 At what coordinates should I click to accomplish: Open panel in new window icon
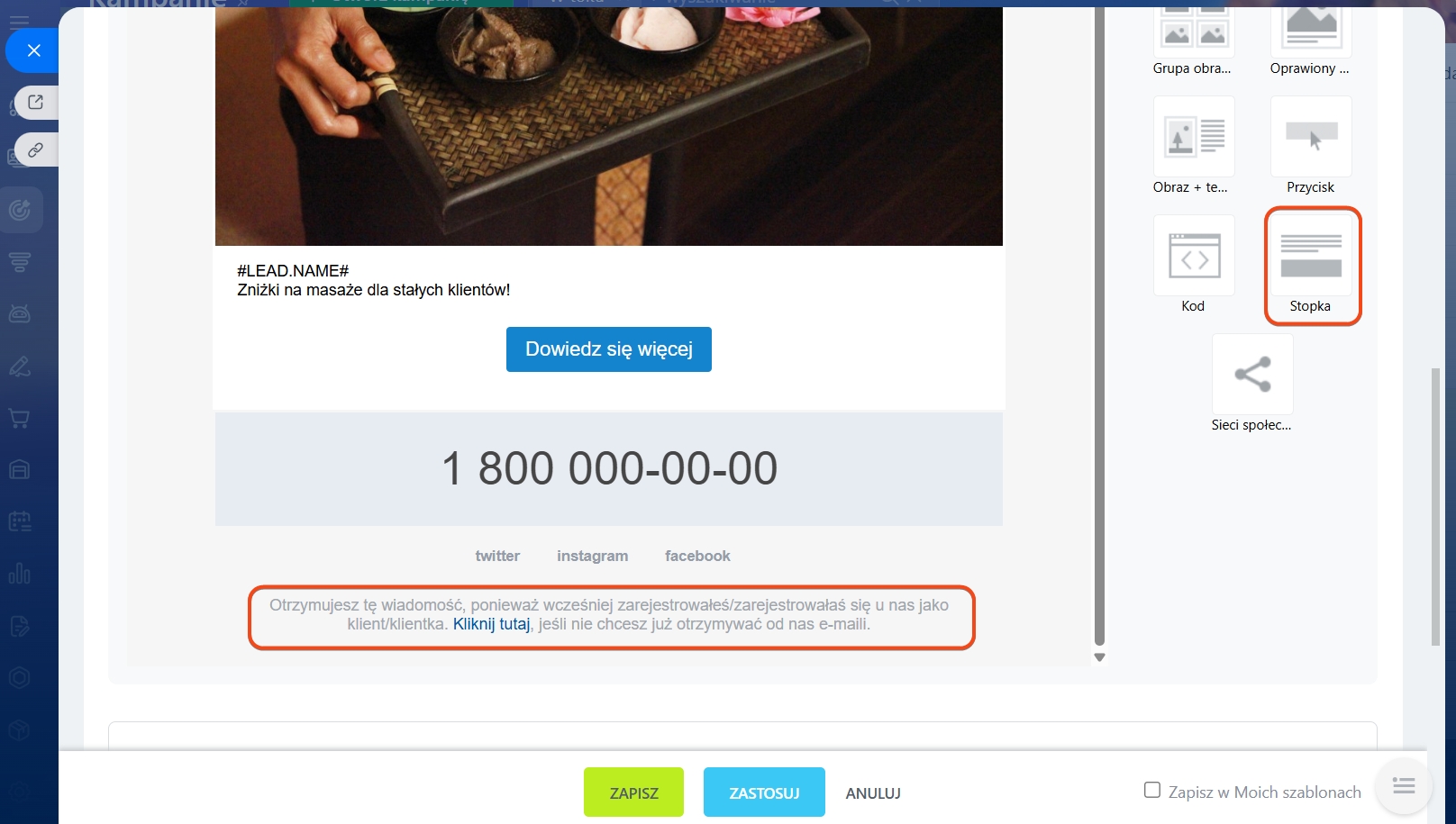point(36,102)
